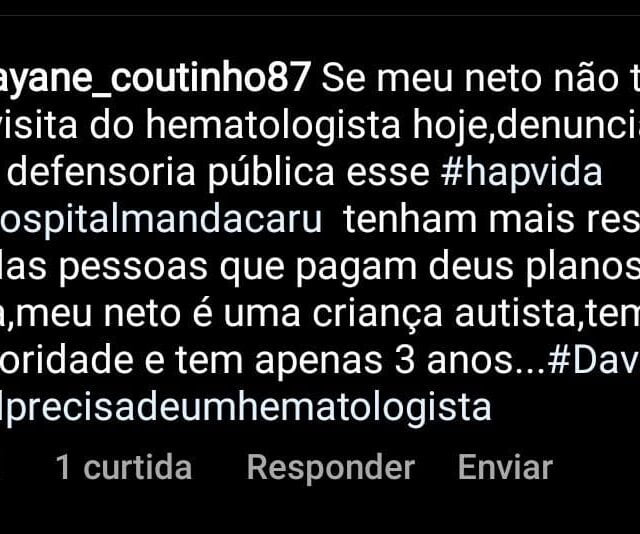Viewport: 640px width, 534px height.
Task: Open the ayane_coutinho87 profile username
Action: pyautogui.click(x=155, y=79)
